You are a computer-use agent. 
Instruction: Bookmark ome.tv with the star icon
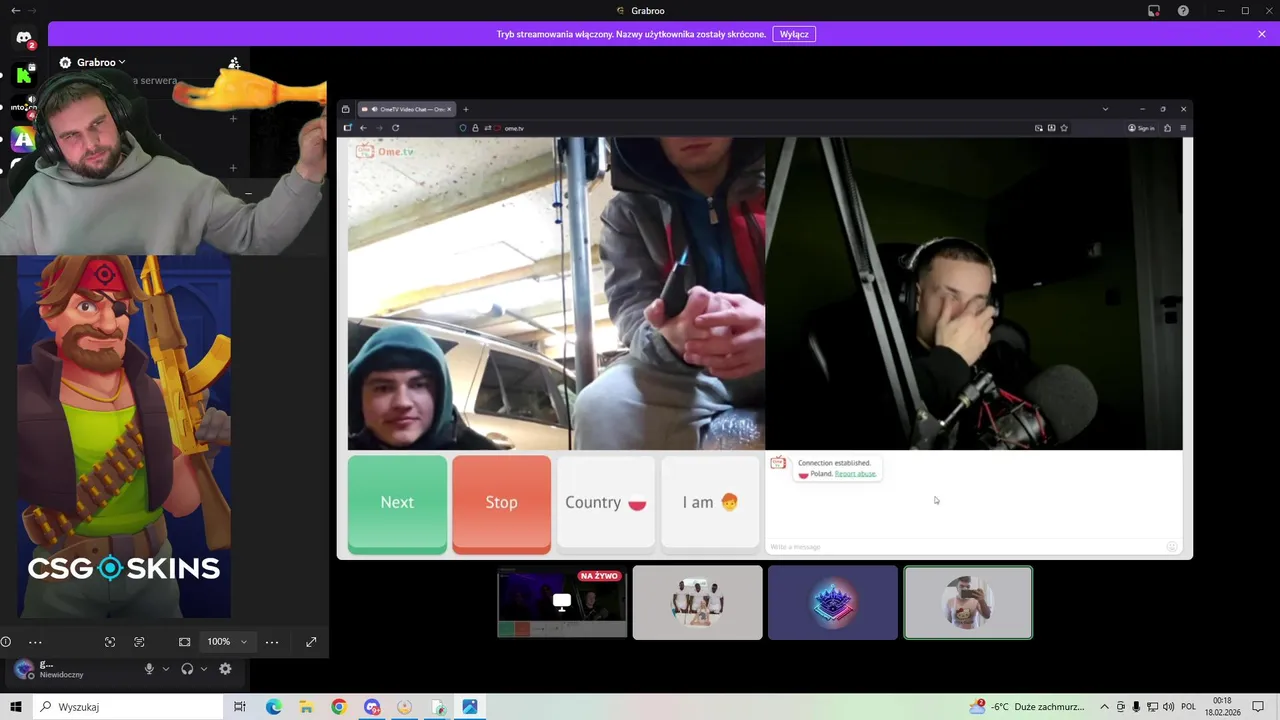tap(1064, 128)
